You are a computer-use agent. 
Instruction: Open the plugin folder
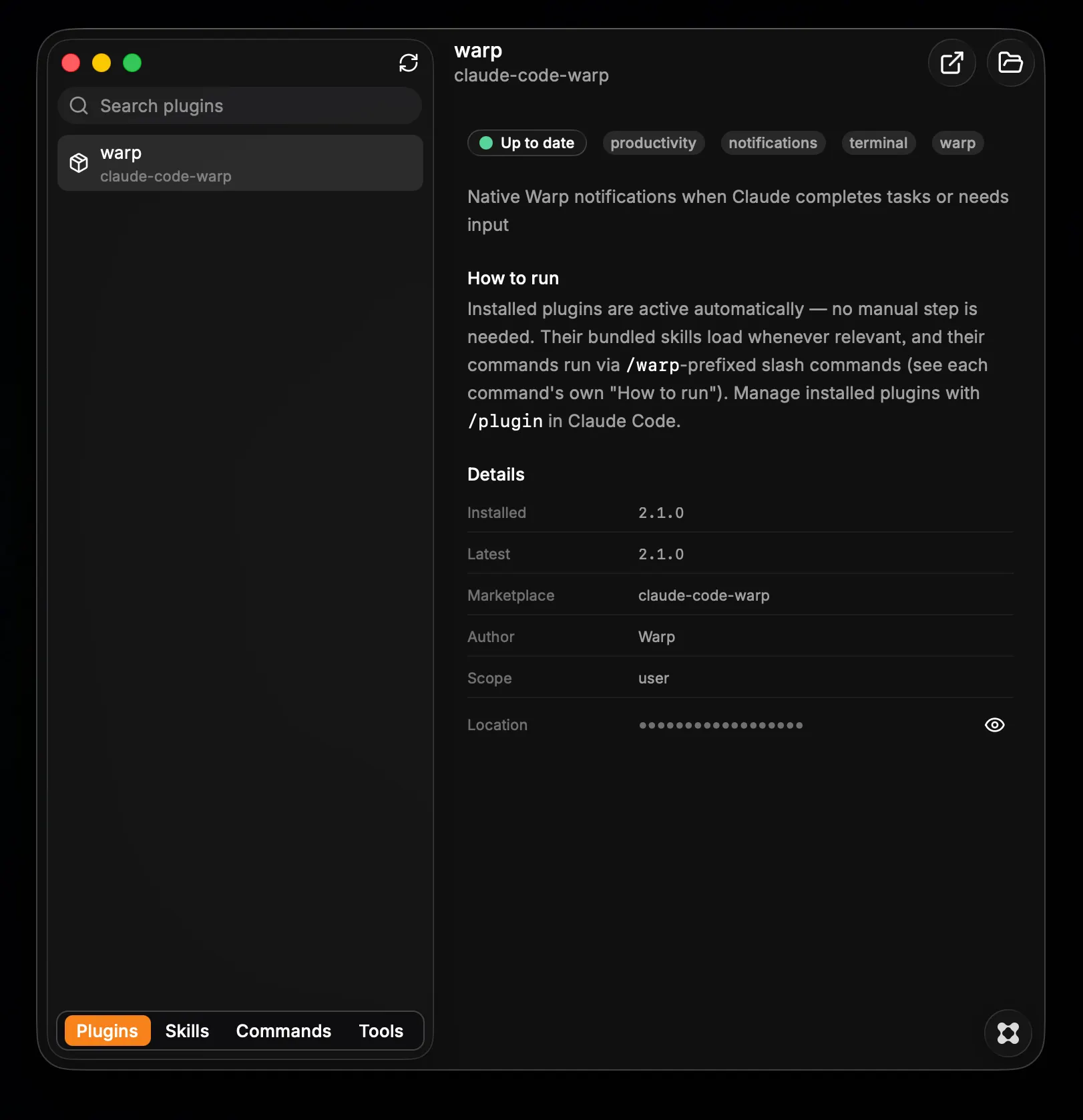(1010, 63)
